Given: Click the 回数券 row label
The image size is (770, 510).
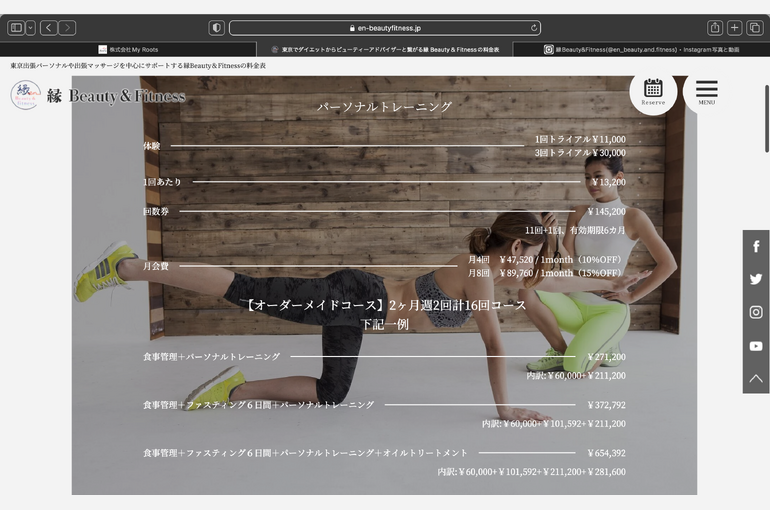Looking at the screenshot, I should [156, 212].
